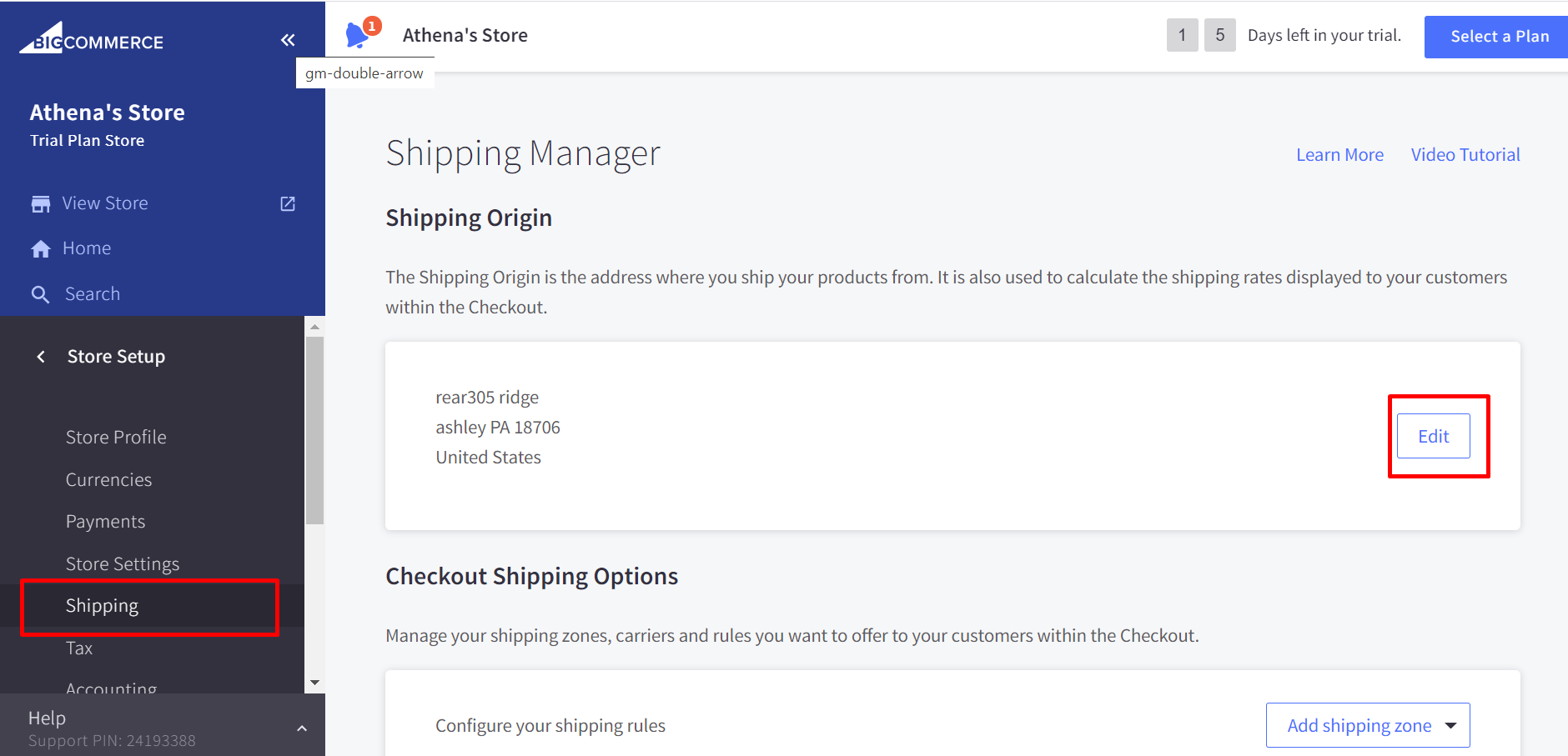Edit the shipping origin address

point(1433,436)
